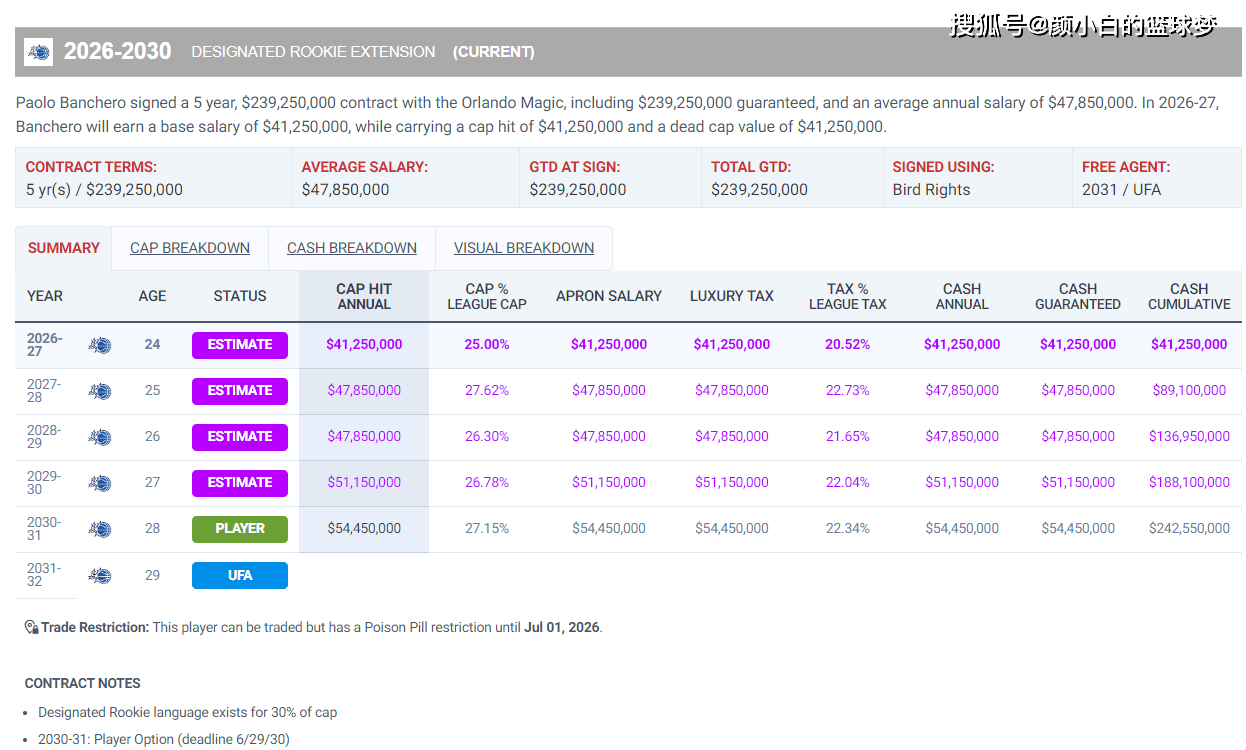Image resolution: width=1246 pixels, height=750 pixels.
Task: Click the Magic team icon in 2026-27 row
Action: [100, 345]
